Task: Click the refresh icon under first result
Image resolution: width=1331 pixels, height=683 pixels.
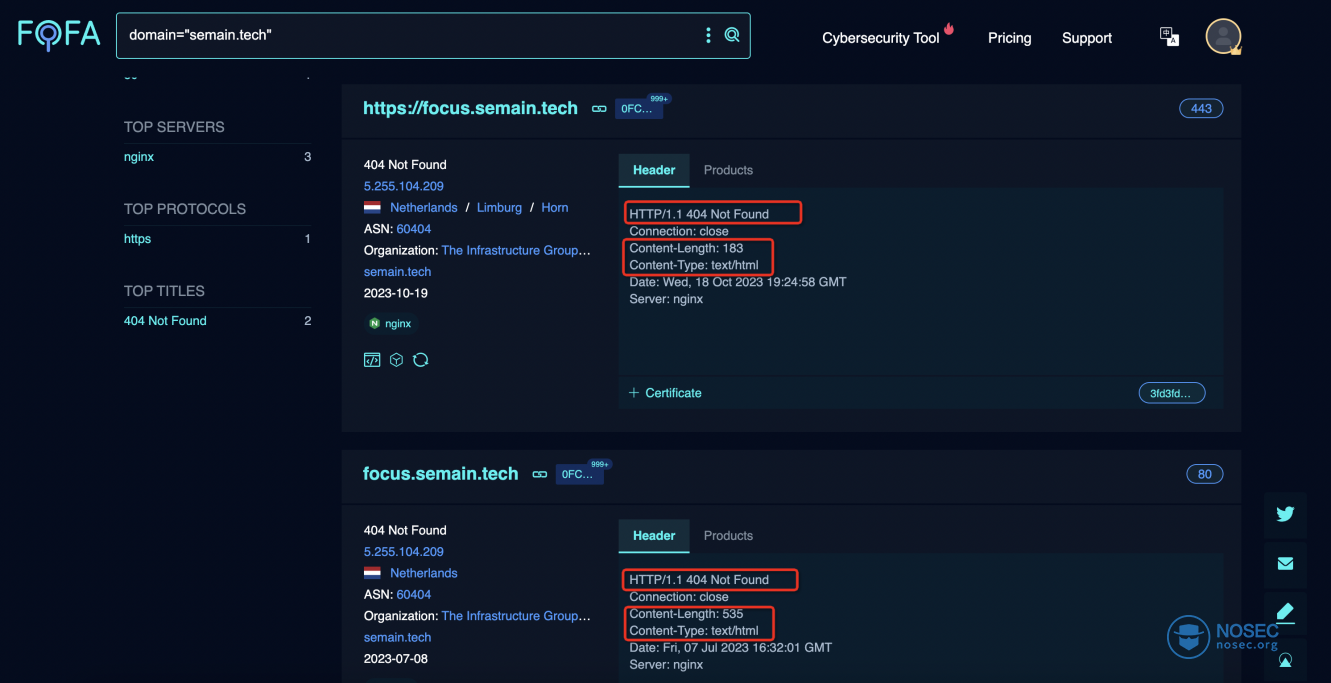Action: (421, 360)
